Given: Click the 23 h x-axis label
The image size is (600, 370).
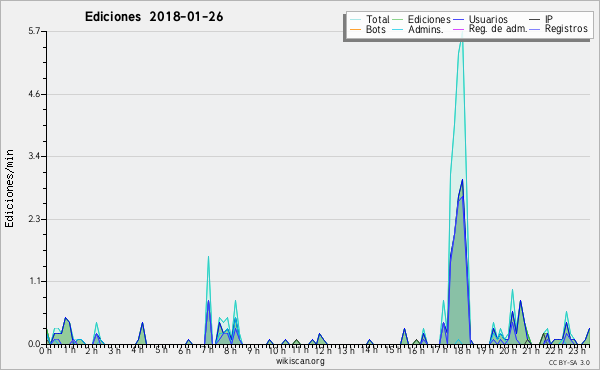Looking at the screenshot, I should tap(577, 350).
